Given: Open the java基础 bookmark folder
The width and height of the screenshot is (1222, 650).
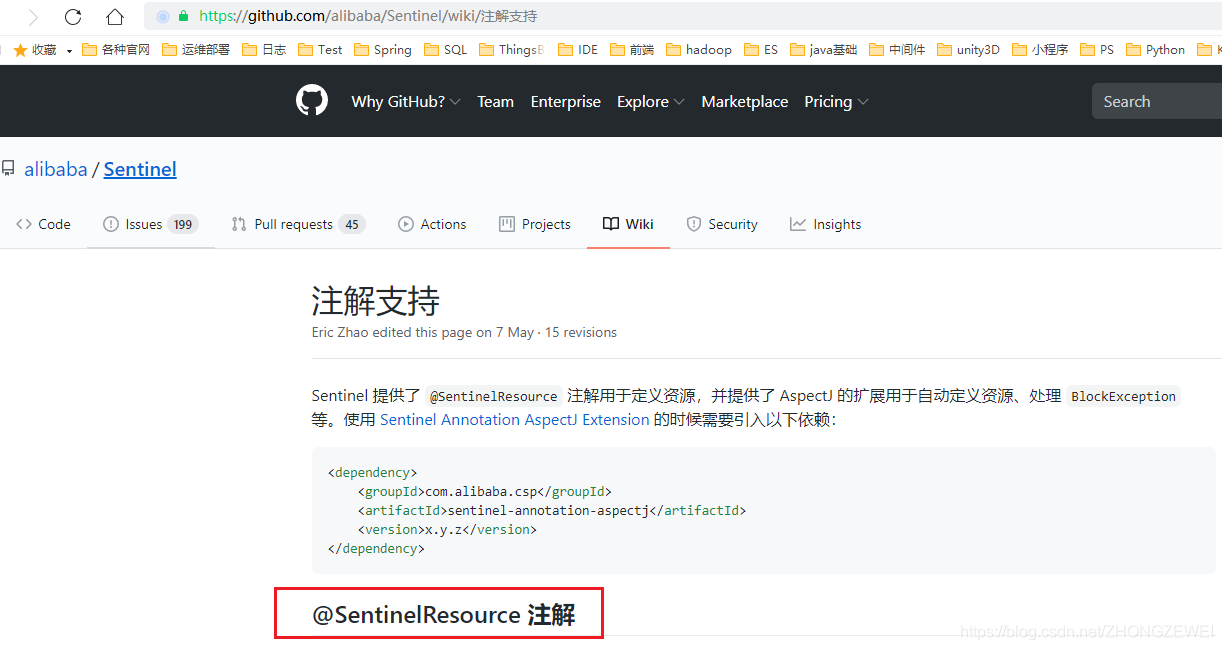Looking at the screenshot, I should coord(824,50).
